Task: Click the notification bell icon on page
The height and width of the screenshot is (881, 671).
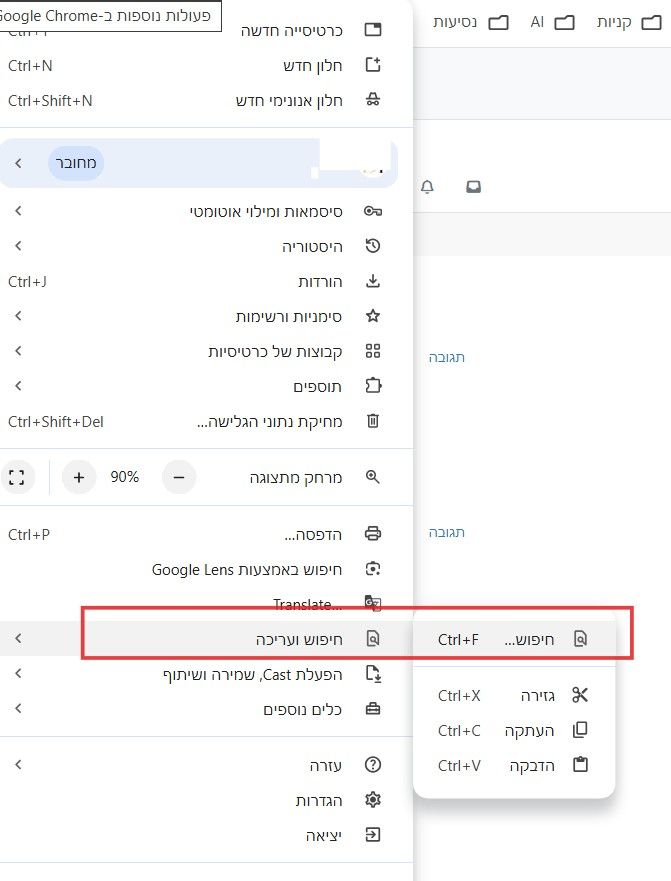Action: (x=427, y=187)
